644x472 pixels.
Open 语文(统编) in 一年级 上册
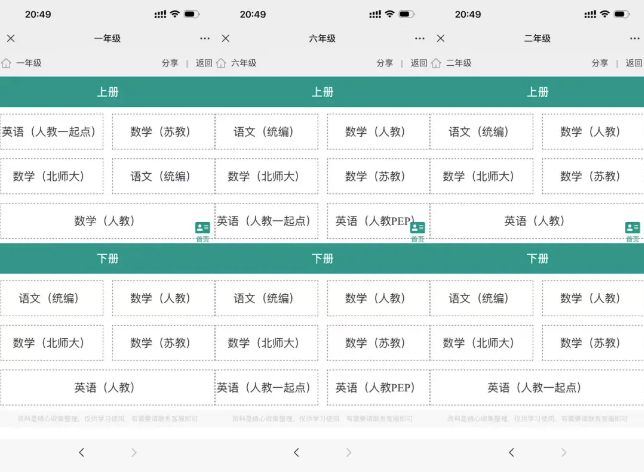(163, 176)
